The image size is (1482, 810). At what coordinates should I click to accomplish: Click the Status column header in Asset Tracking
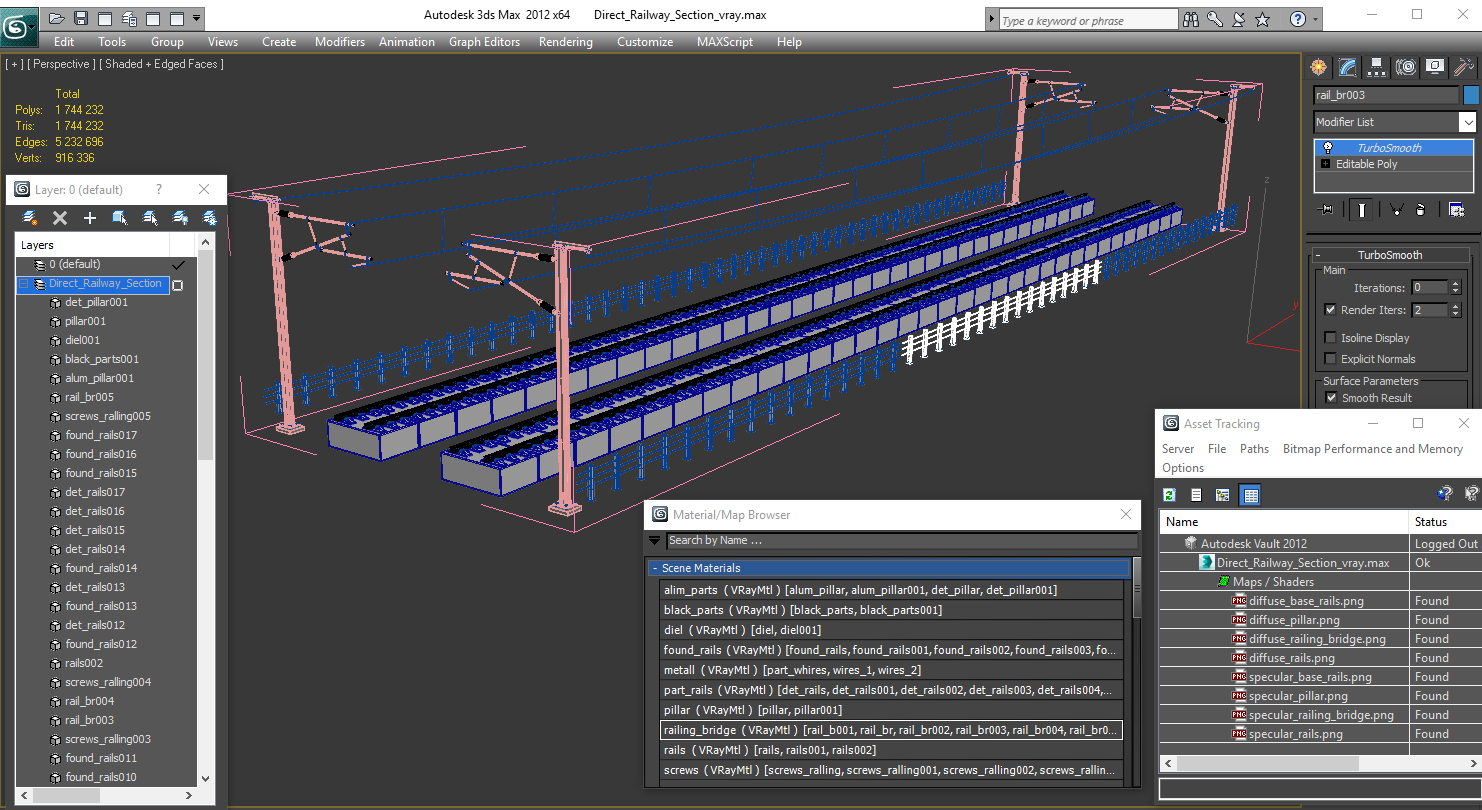pos(1444,522)
